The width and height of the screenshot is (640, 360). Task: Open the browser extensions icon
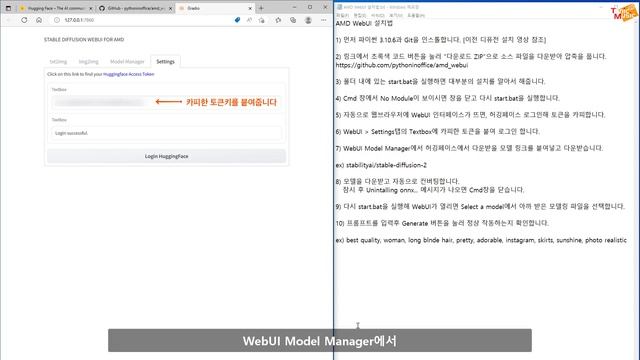tap(278, 20)
